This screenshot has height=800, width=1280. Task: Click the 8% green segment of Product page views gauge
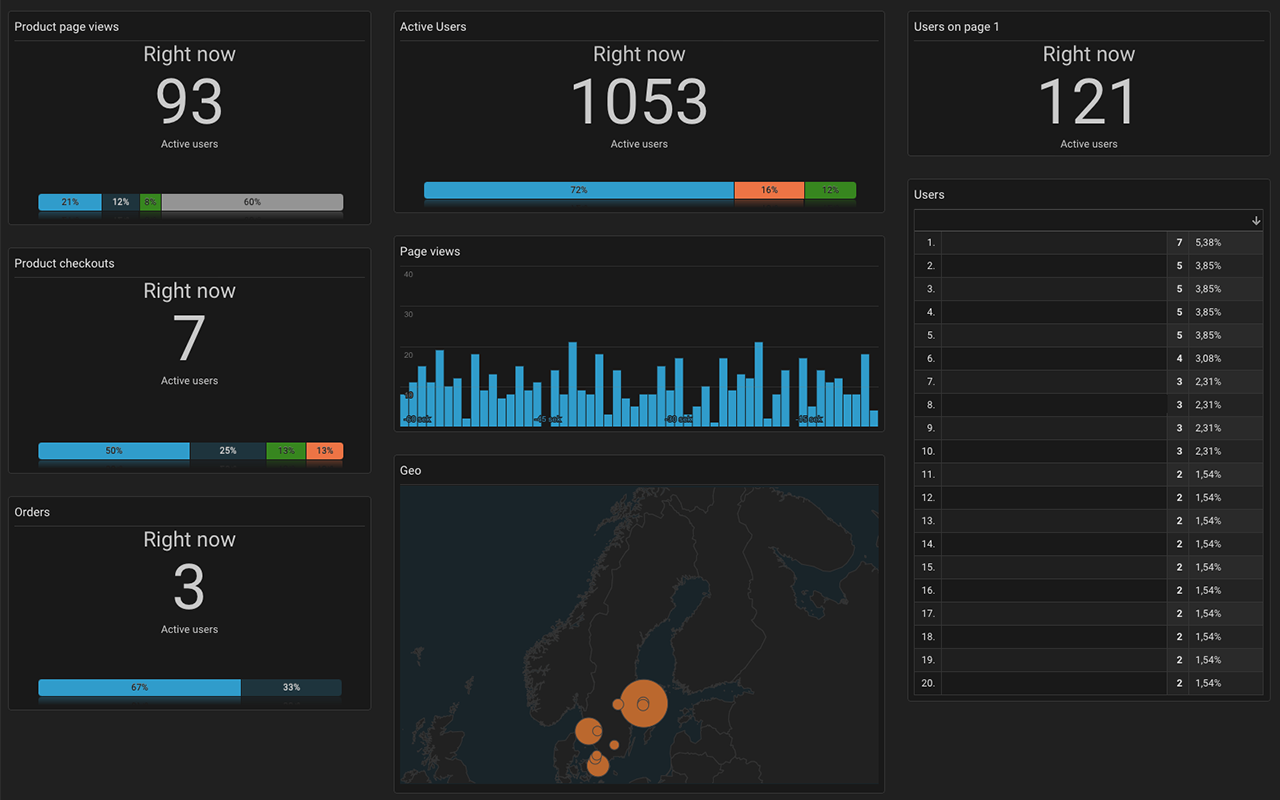pos(150,202)
